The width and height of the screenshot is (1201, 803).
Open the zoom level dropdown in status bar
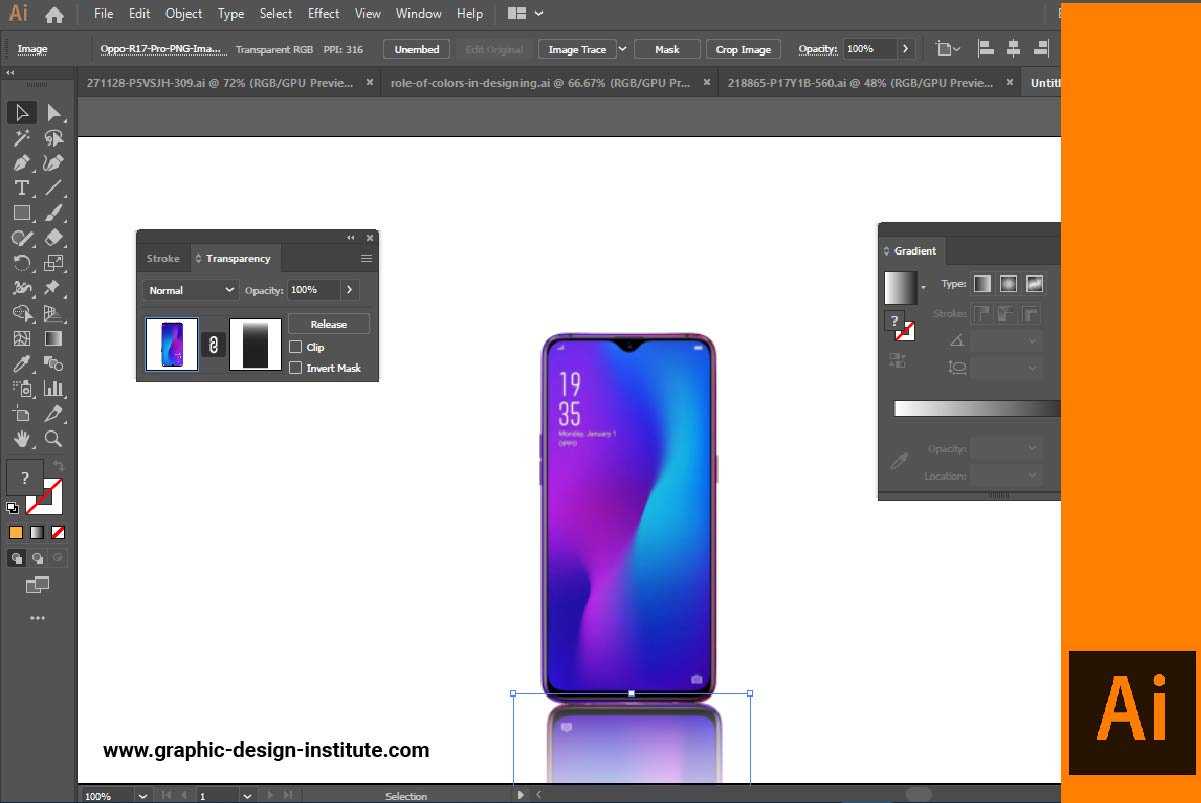(142, 796)
